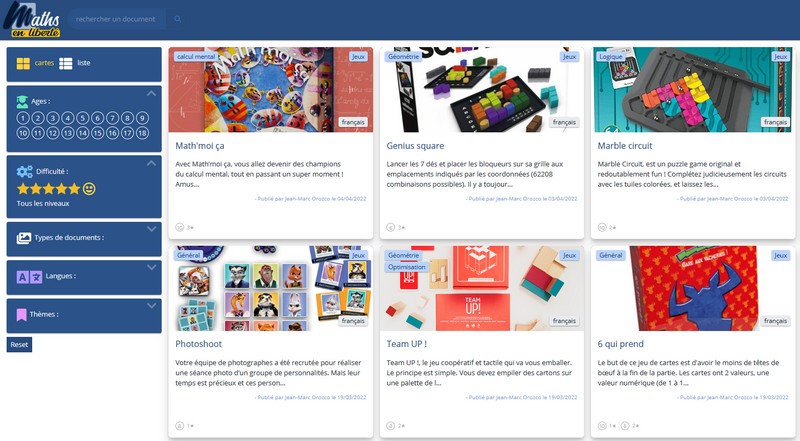Open the Maths en liberté logo home
800x441 pixels.
pyautogui.click(x=32, y=20)
